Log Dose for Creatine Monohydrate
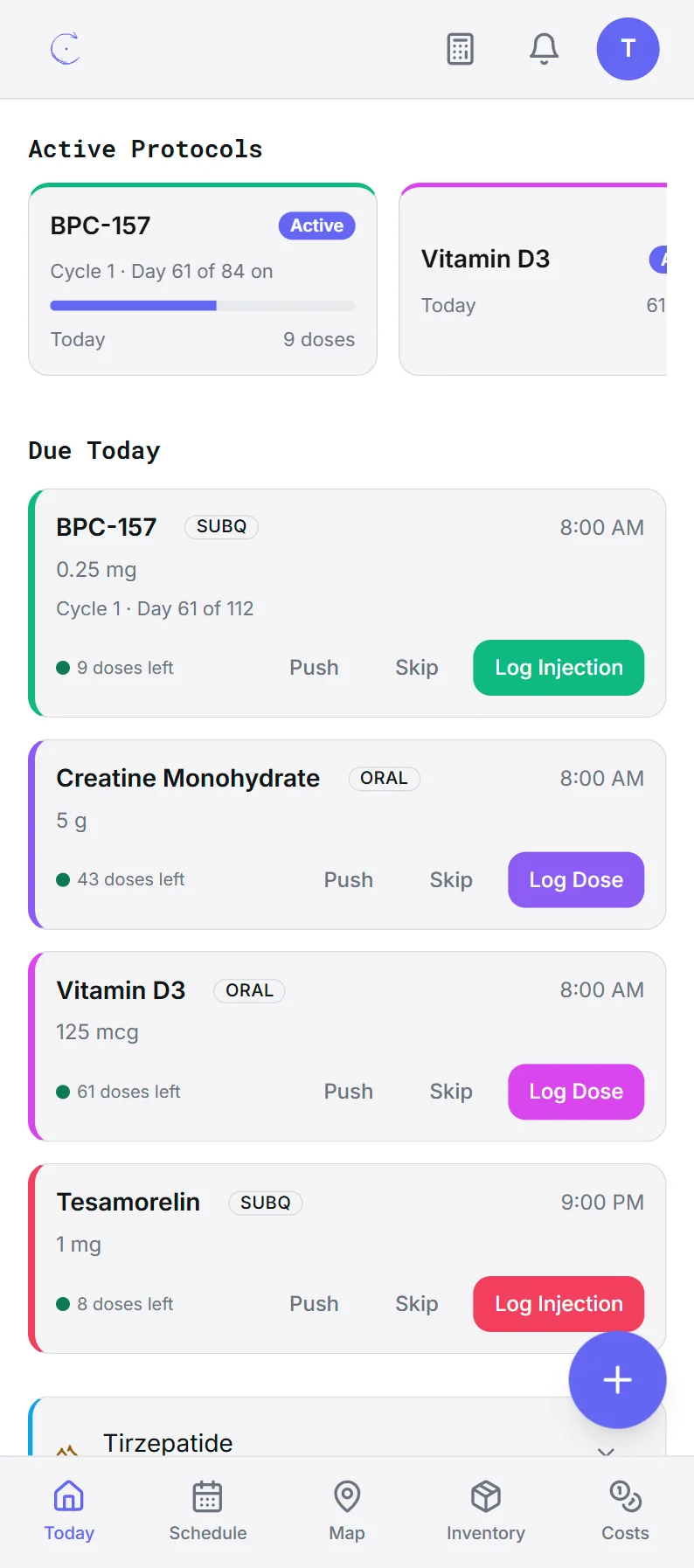 tap(576, 879)
